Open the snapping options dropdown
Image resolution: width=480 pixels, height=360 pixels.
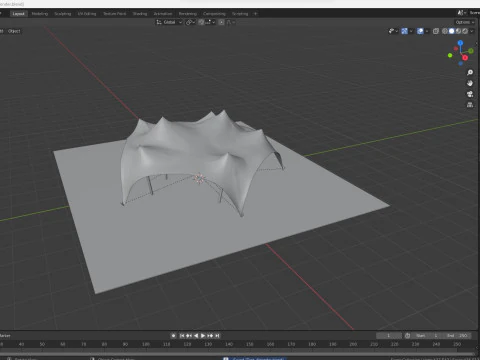(210, 22)
